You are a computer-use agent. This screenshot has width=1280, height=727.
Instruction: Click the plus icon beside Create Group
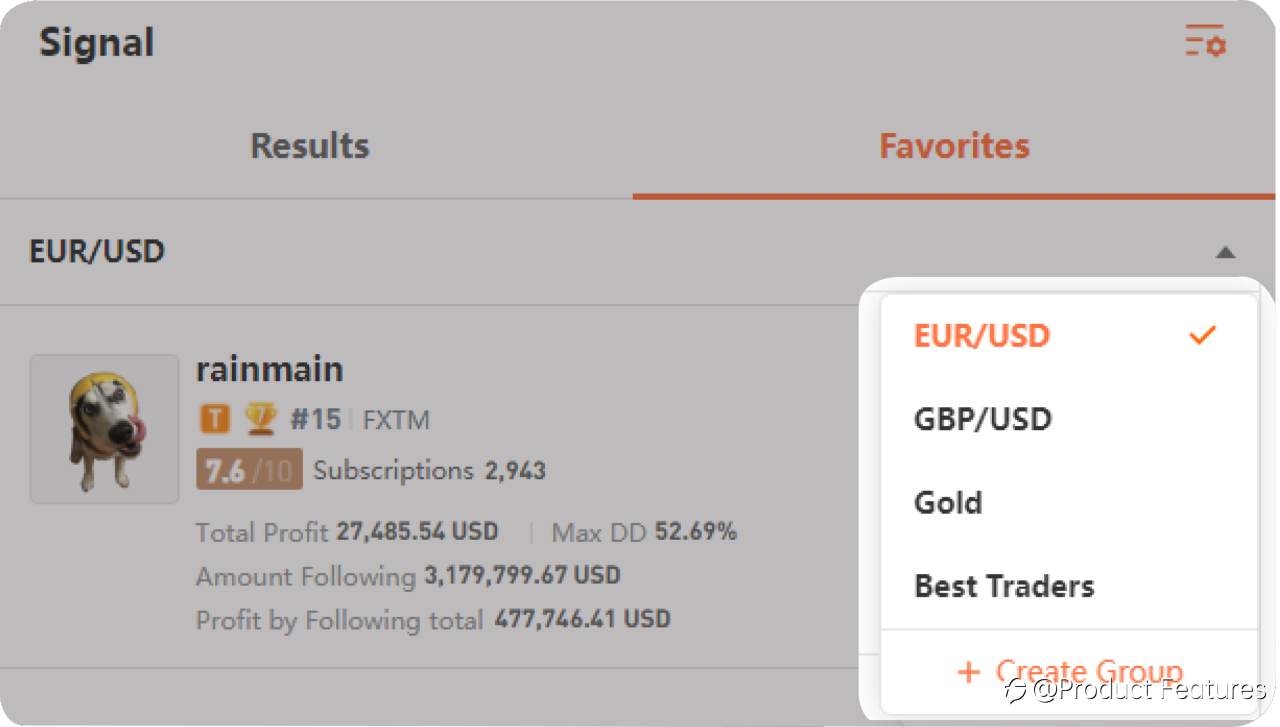[x=968, y=671]
